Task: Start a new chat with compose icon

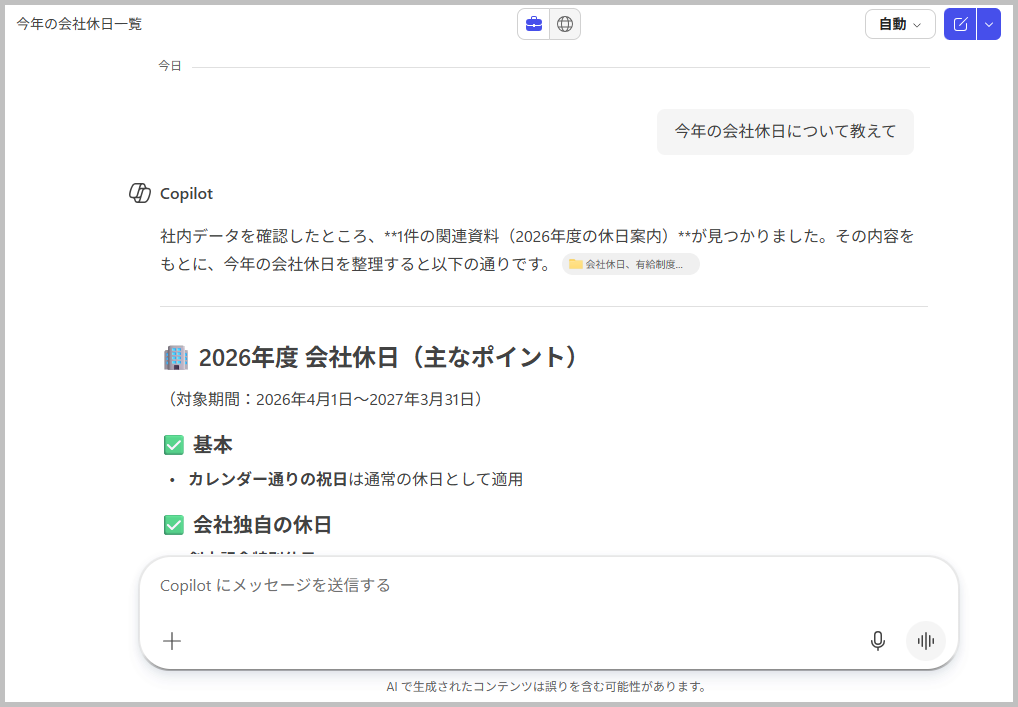Action: tap(960, 24)
